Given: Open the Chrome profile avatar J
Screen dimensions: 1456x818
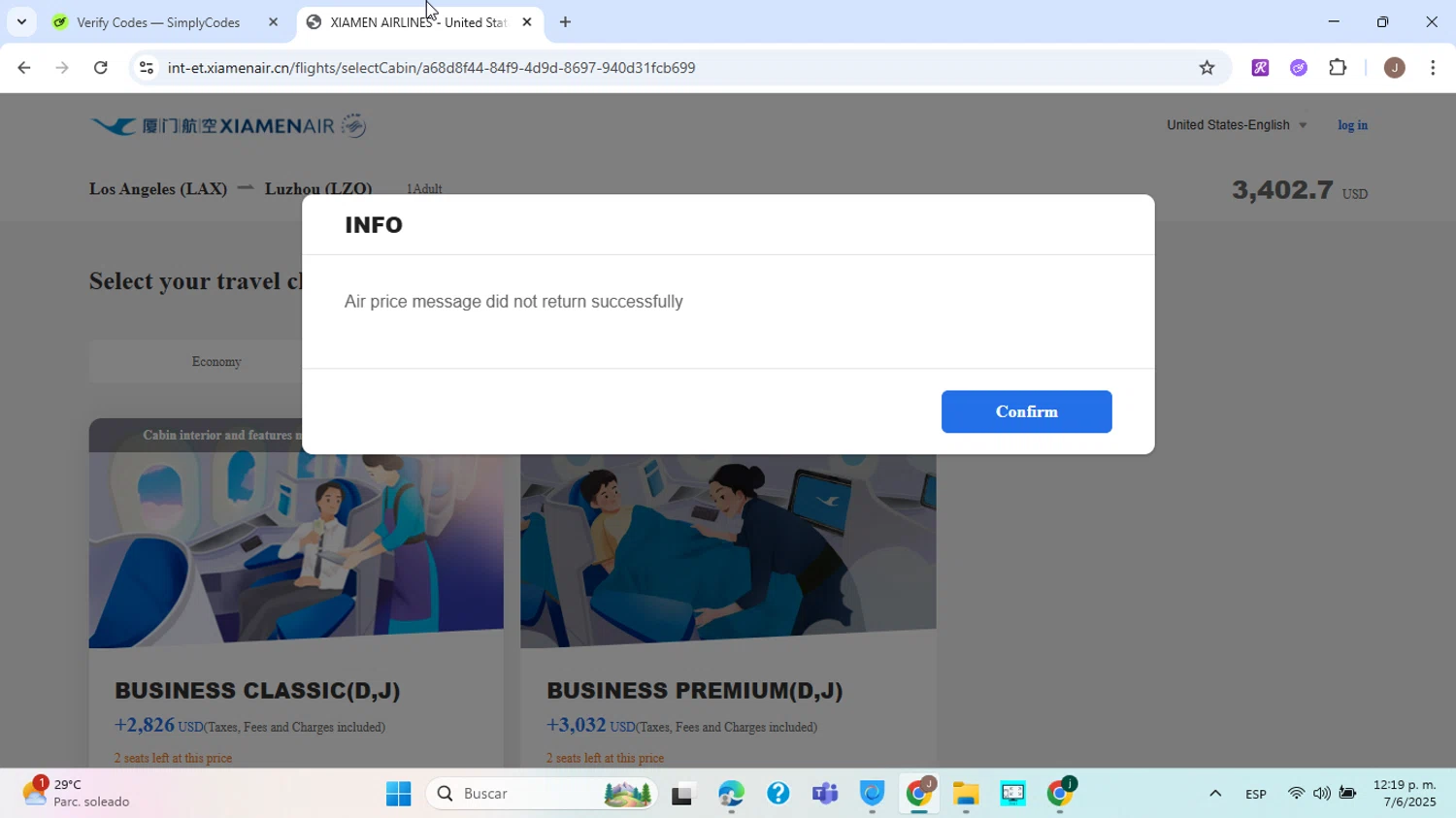Looking at the screenshot, I should [1394, 68].
